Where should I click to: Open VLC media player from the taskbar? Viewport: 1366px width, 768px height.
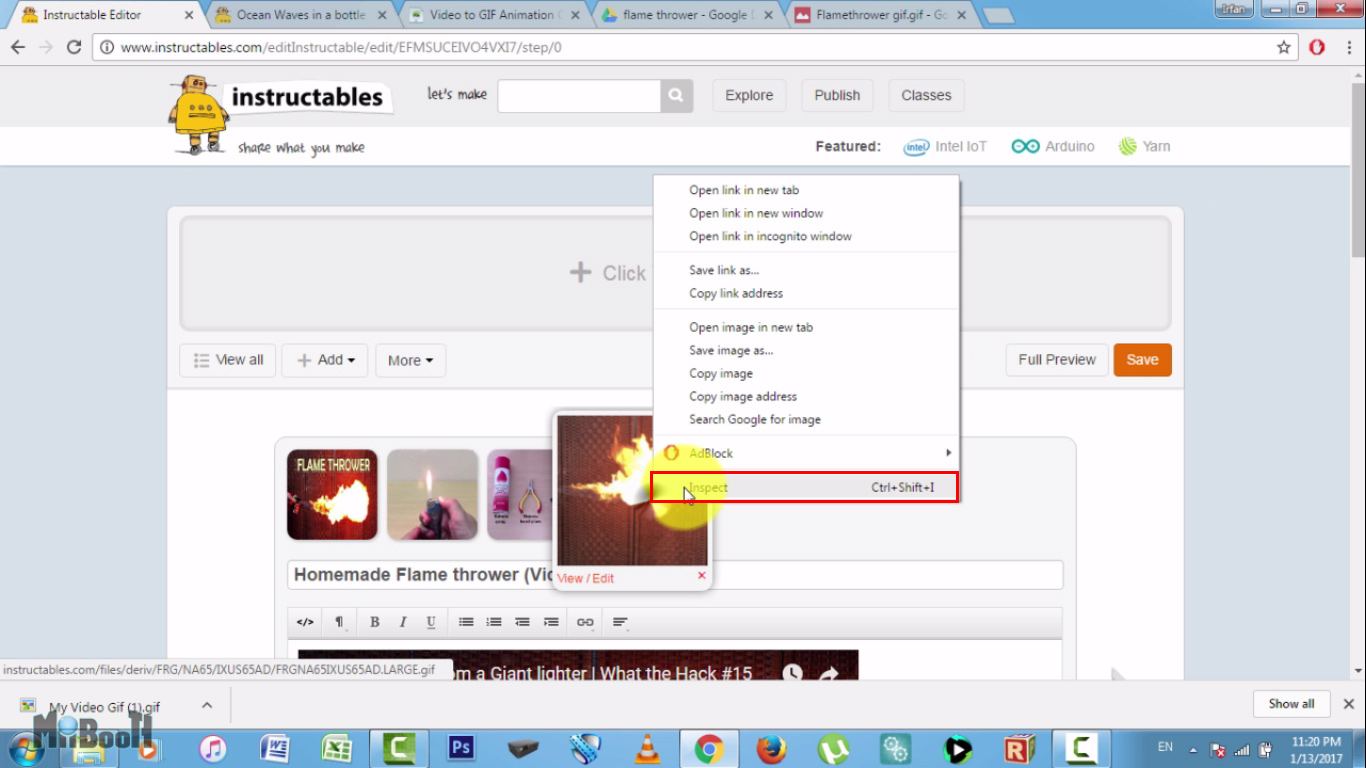(x=648, y=748)
